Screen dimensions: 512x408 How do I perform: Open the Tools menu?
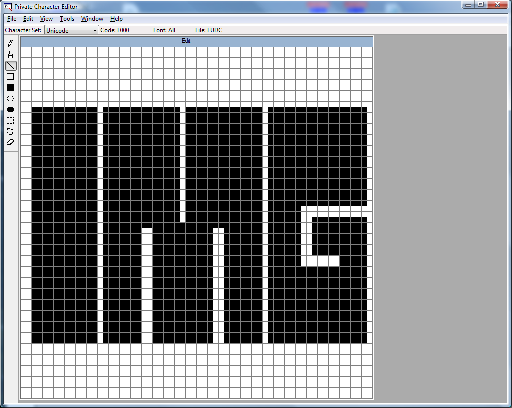[67, 19]
